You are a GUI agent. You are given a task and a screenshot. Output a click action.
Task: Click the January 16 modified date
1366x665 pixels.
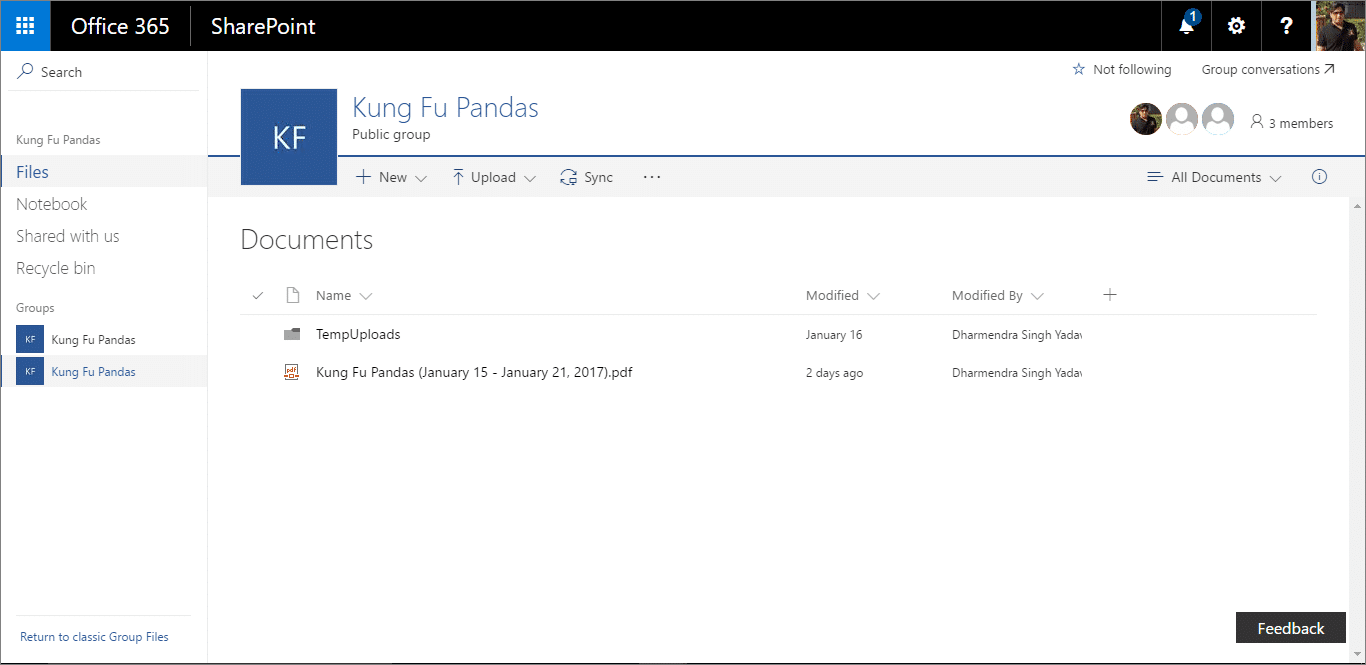coord(834,335)
